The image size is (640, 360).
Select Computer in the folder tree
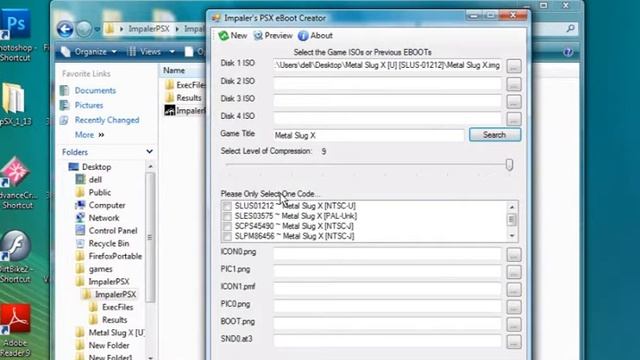(107, 205)
